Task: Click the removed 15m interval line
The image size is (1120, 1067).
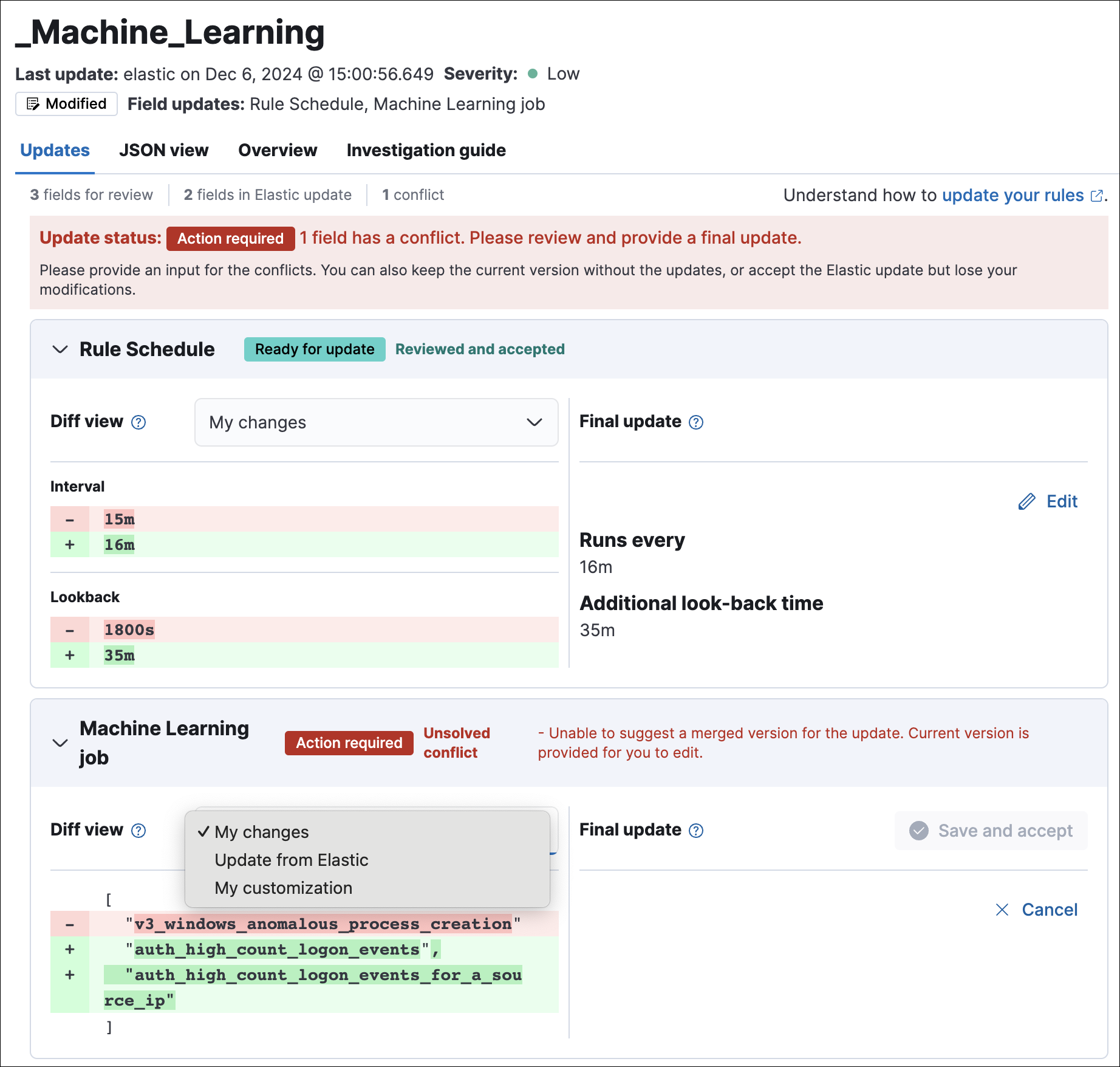Action: click(304, 519)
